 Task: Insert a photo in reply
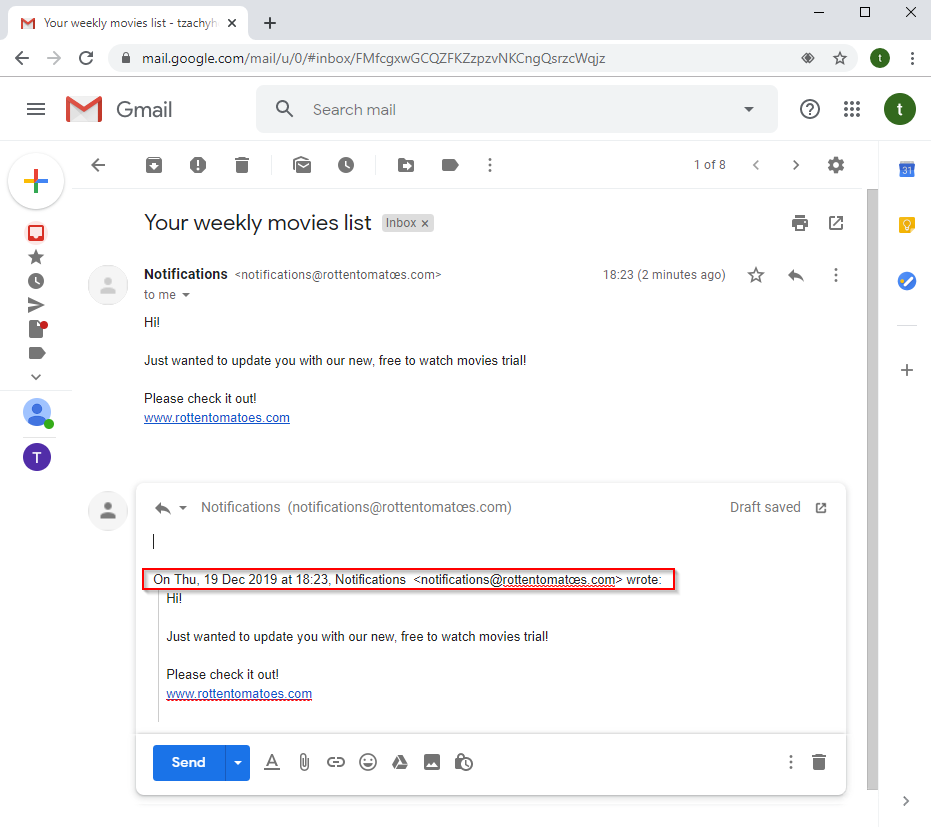432,762
